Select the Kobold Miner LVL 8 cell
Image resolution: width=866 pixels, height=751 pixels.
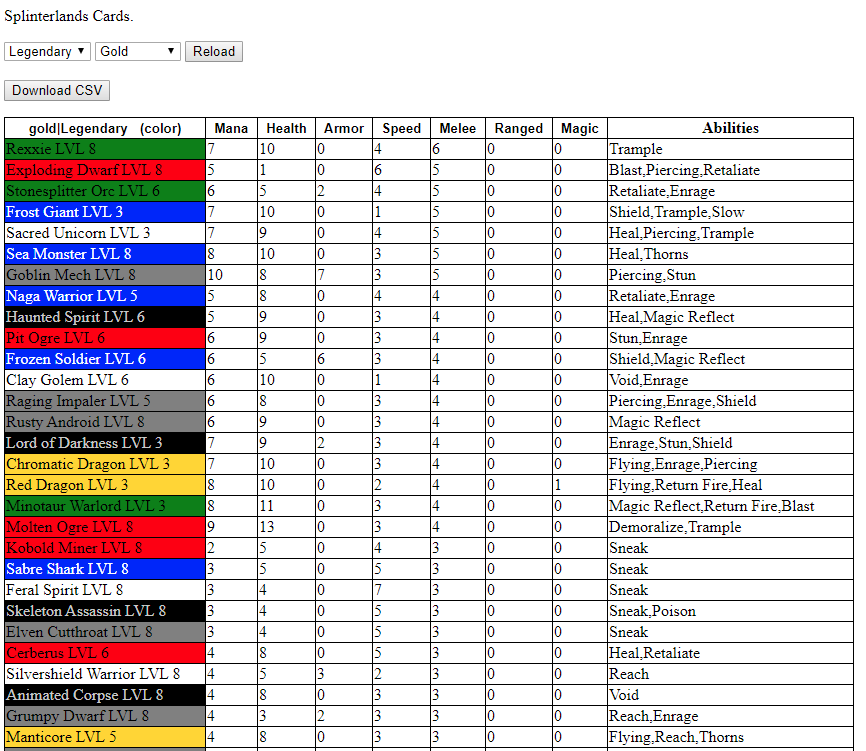pos(105,548)
